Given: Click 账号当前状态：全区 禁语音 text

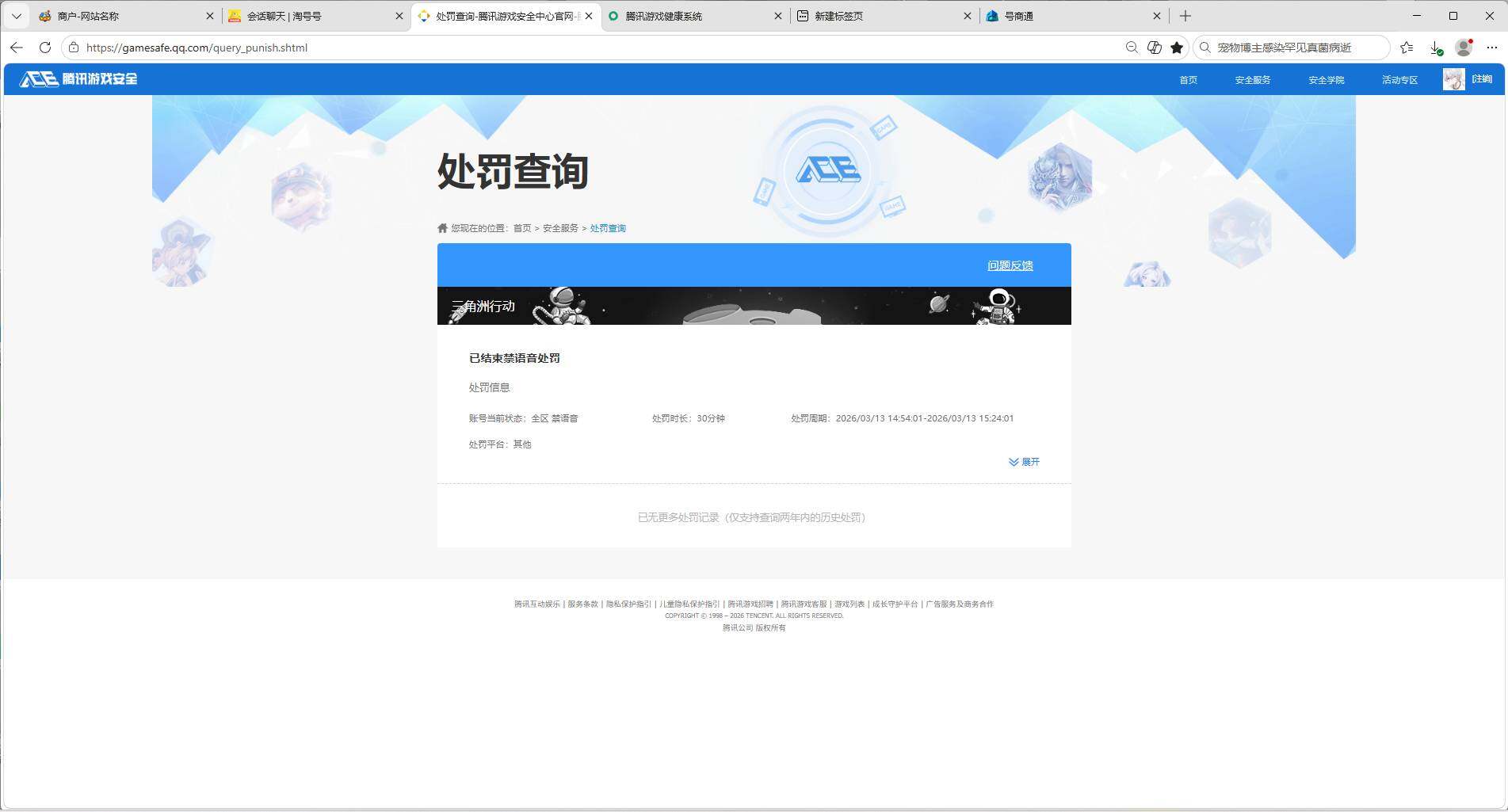Looking at the screenshot, I should point(523,418).
